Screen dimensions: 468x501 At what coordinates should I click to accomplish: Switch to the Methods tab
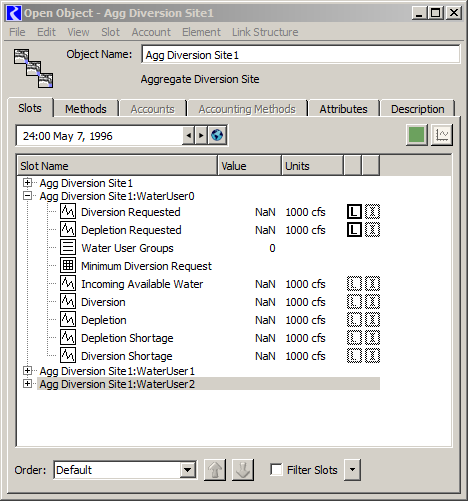(86, 109)
